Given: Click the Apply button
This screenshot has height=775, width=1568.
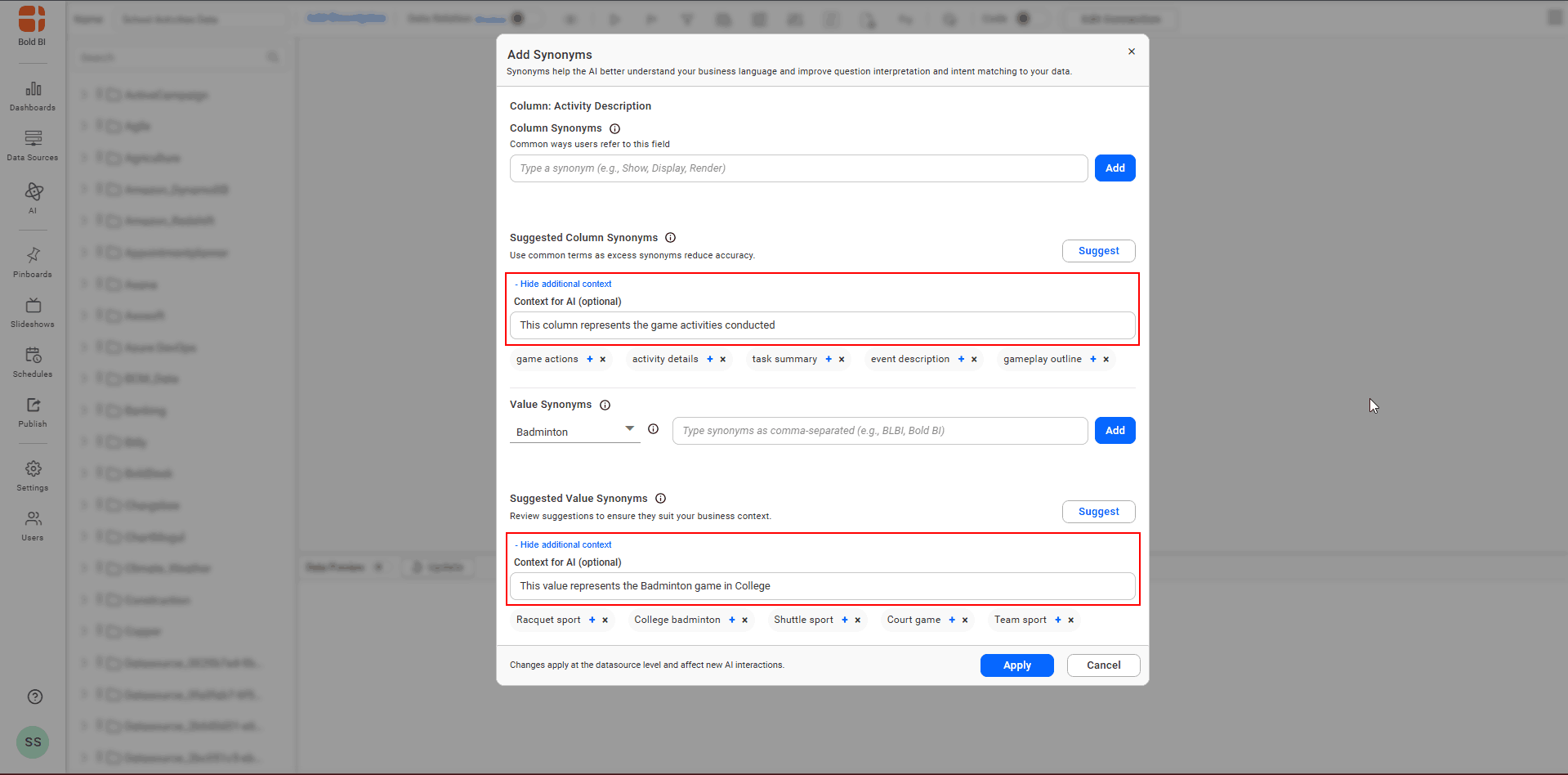Looking at the screenshot, I should [1016, 665].
